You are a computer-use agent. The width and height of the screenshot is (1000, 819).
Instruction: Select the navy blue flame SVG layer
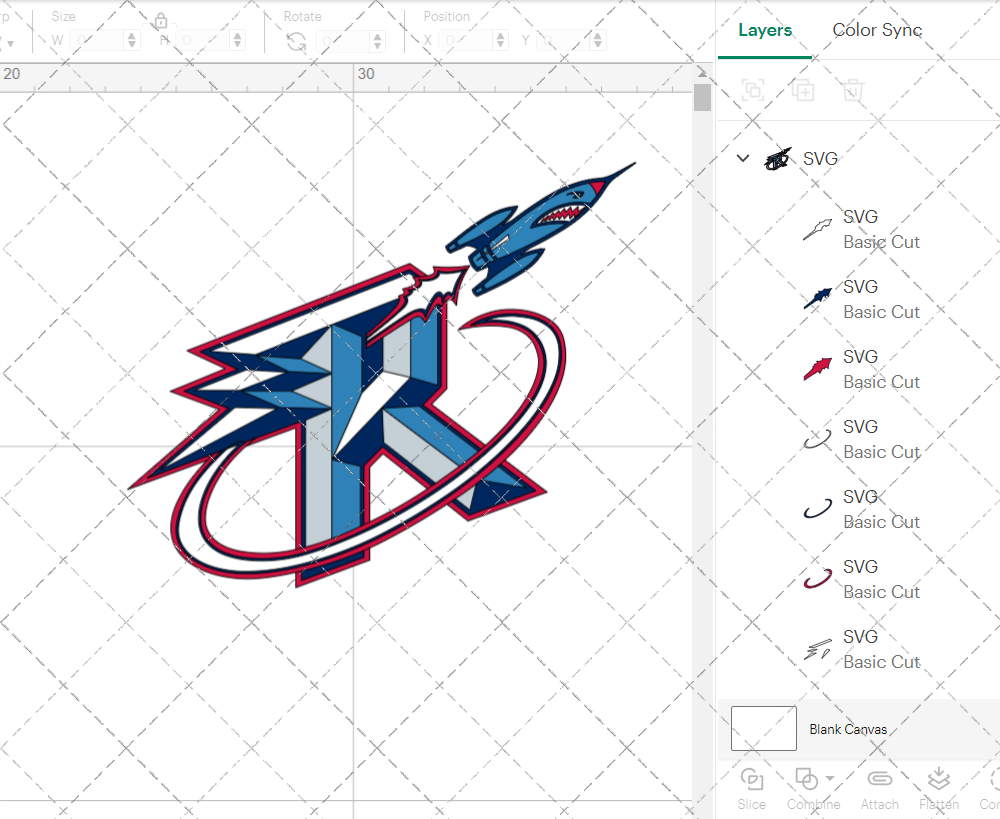pos(860,299)
